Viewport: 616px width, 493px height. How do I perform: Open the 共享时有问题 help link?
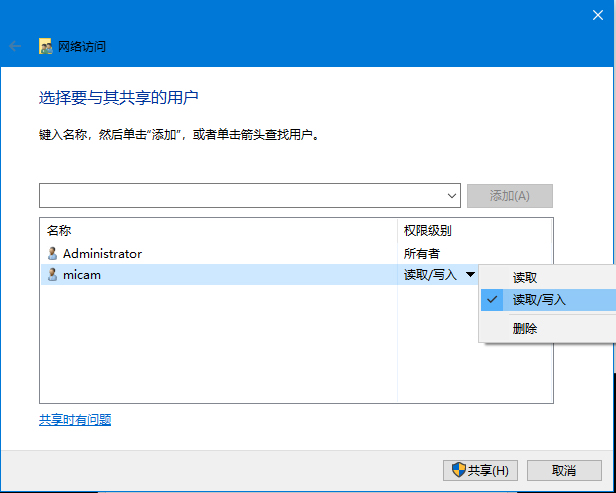75,420
